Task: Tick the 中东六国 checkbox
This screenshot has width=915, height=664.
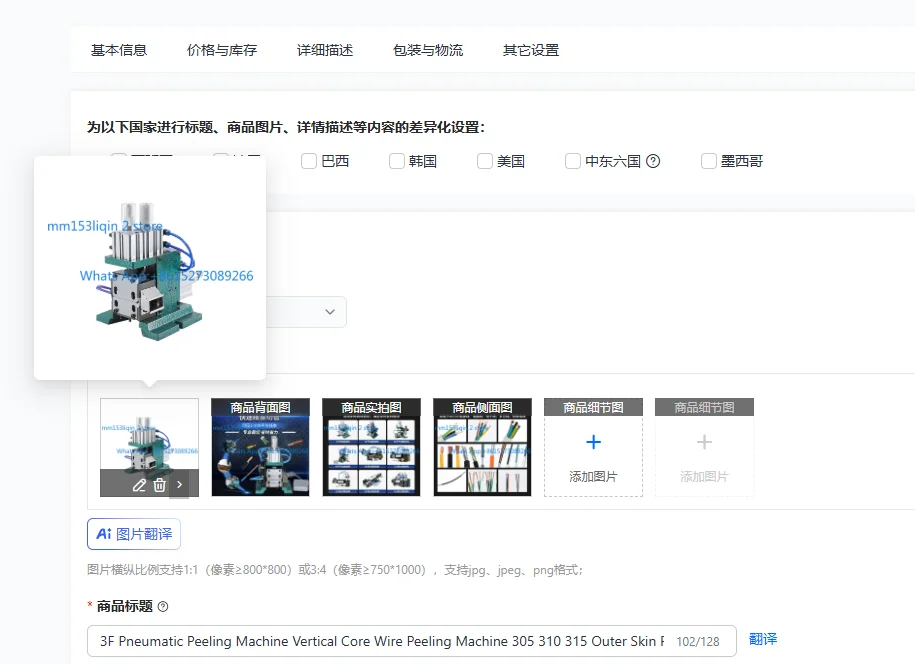Action: [573, 161]
